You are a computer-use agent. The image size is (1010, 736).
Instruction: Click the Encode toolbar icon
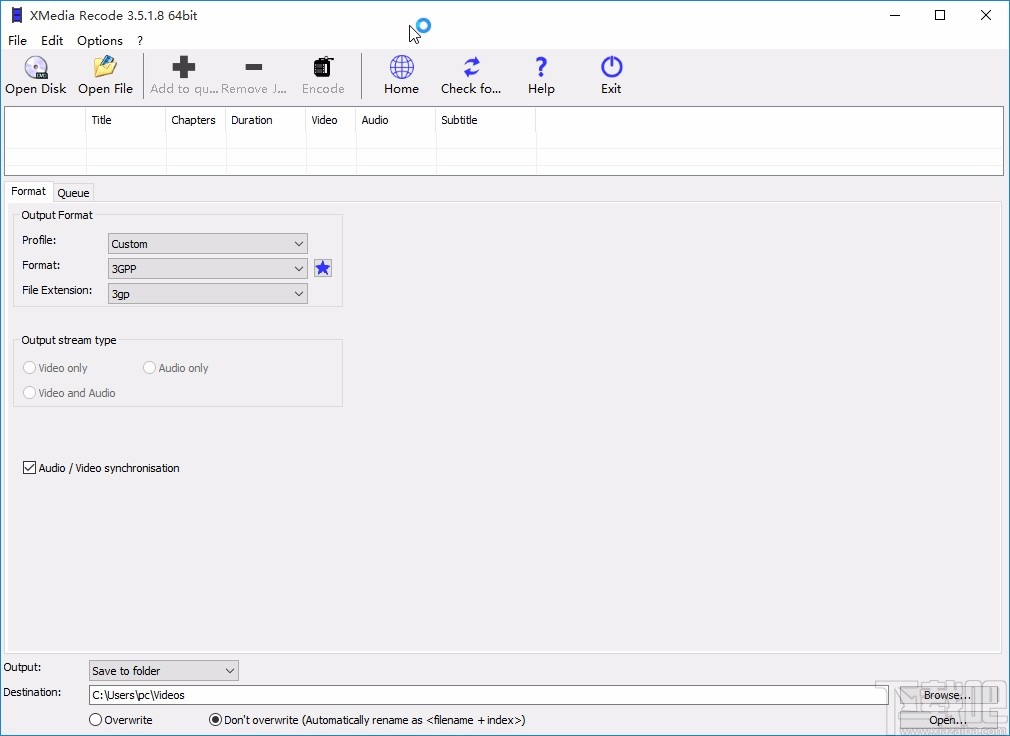point(323,68)
